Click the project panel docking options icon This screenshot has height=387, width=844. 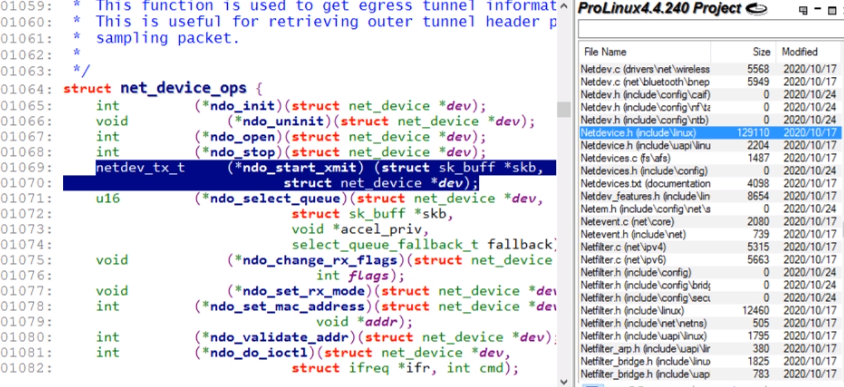pyautogui.click(x=804, y=10)
